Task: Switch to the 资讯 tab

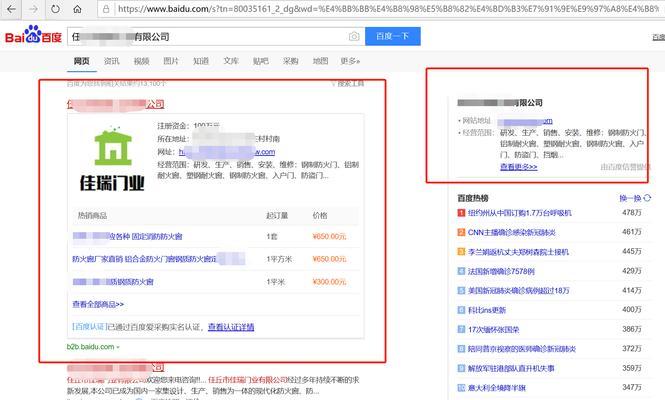Action: [x=112, y=61]
